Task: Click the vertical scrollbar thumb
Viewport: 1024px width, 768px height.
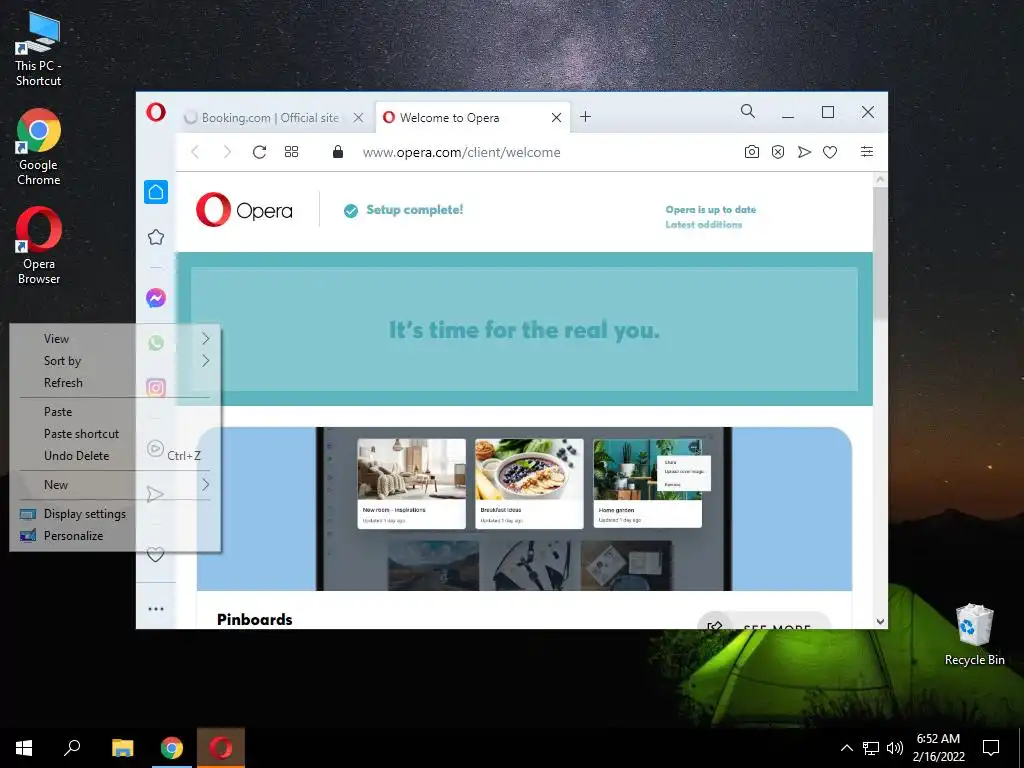Action: point(880,253)
